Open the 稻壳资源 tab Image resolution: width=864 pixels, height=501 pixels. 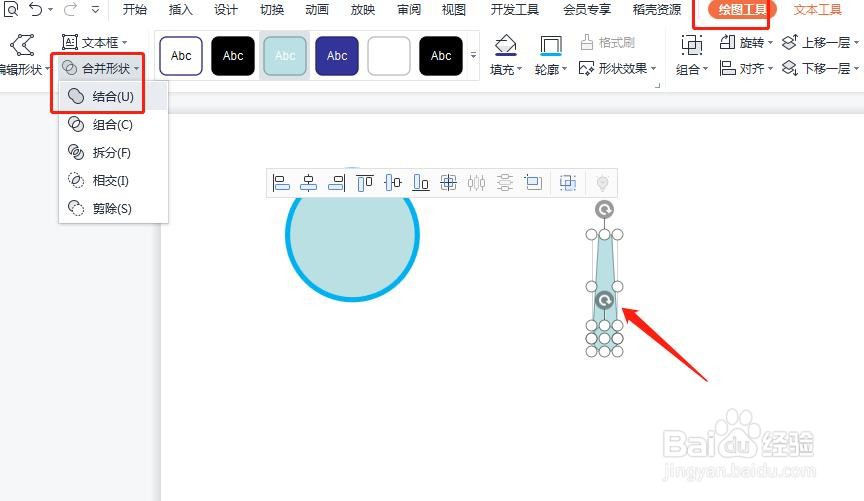click(x=657, y=9)
